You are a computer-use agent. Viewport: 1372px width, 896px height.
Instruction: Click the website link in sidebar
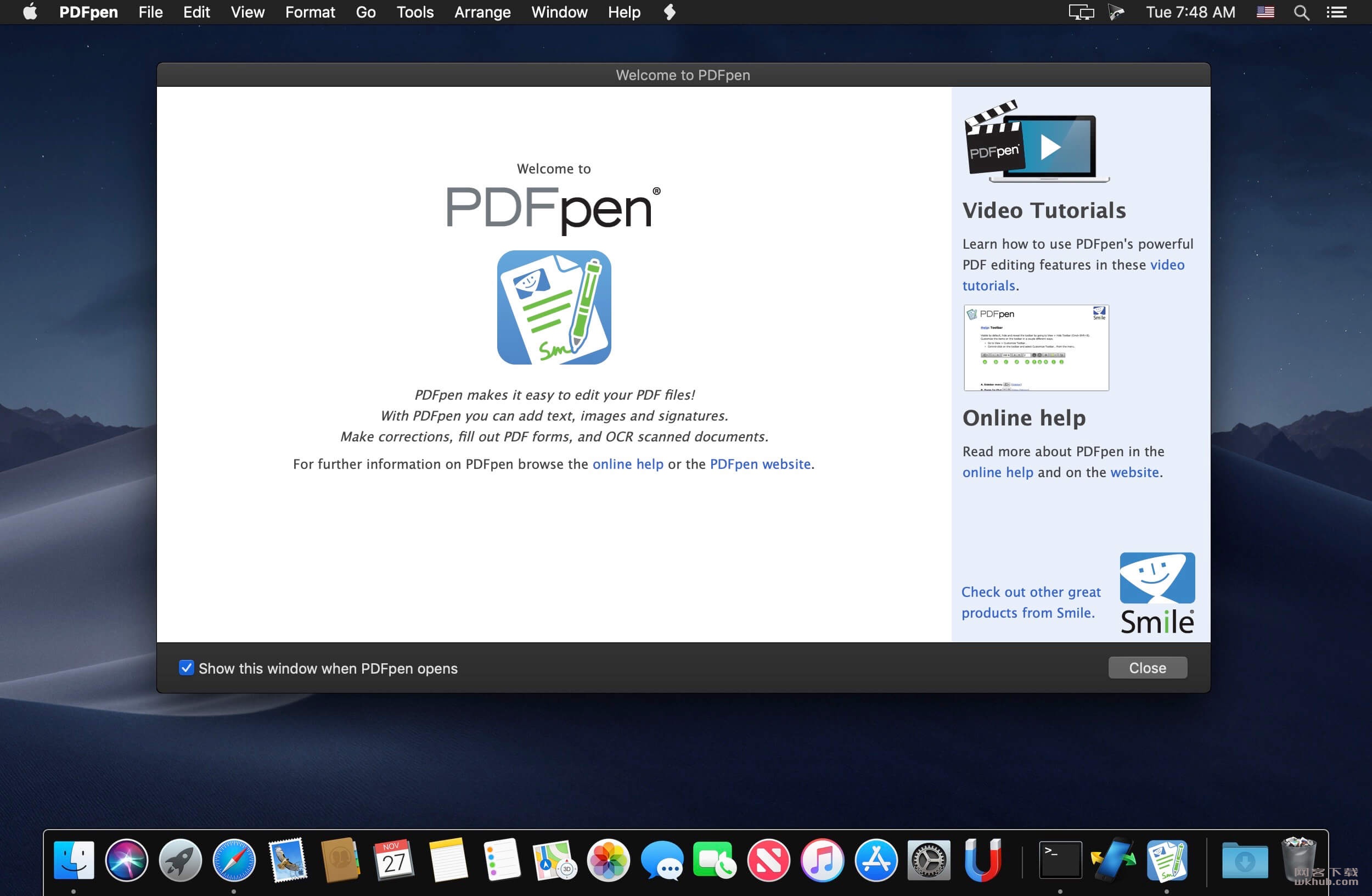click(x=1134, y=472)
